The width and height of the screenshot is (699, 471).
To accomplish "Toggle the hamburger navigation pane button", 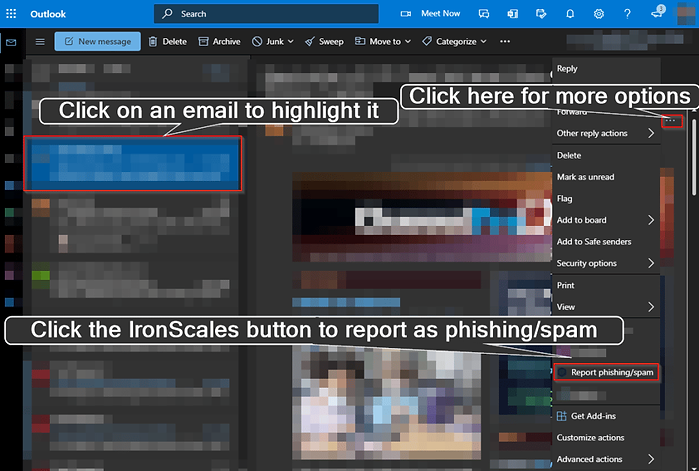I will click(40, 42).
